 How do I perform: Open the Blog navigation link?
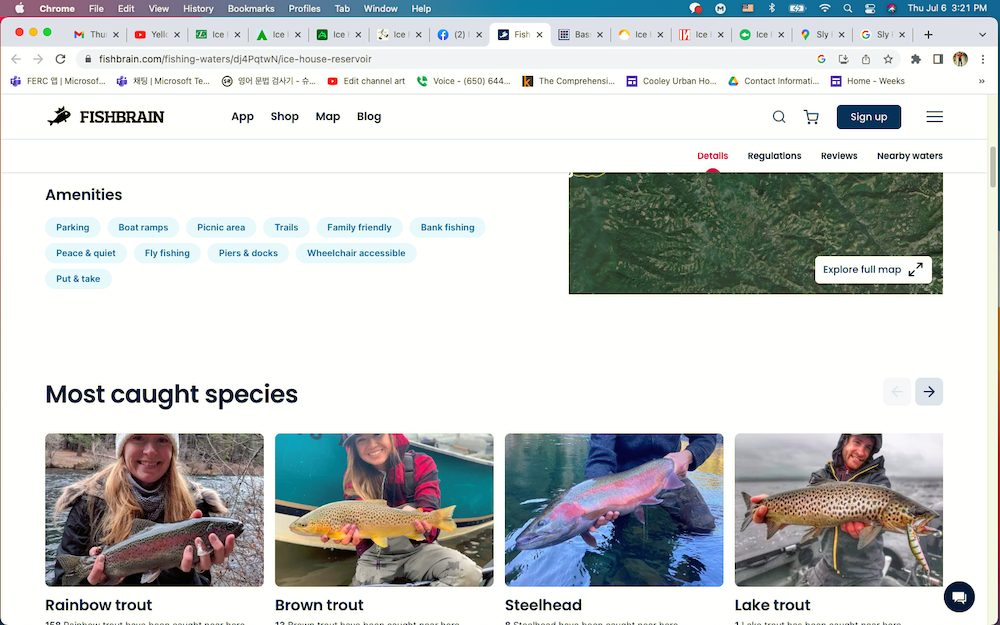pos(369,117)
